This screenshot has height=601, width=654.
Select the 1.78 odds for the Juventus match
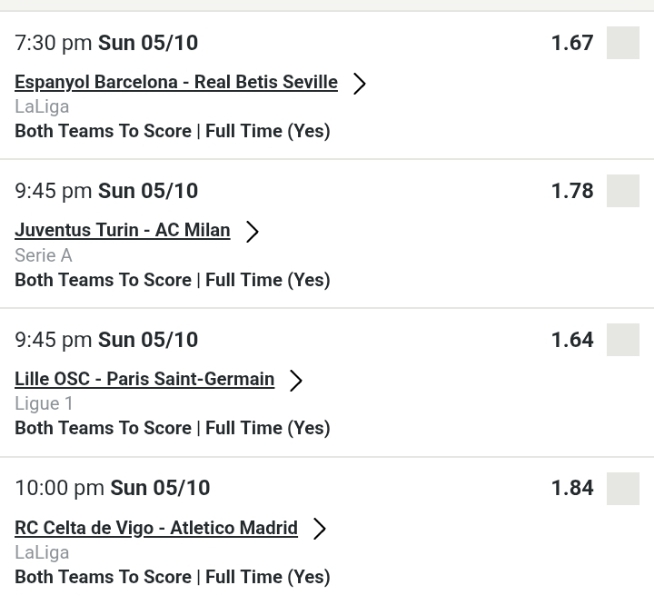[x=573, y=191]
